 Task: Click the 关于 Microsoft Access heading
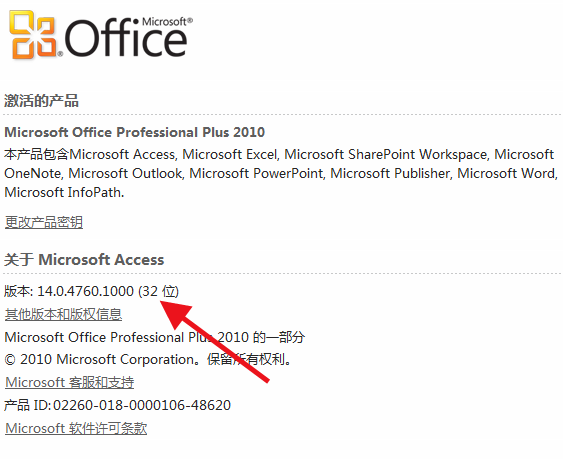pos(84,260)
